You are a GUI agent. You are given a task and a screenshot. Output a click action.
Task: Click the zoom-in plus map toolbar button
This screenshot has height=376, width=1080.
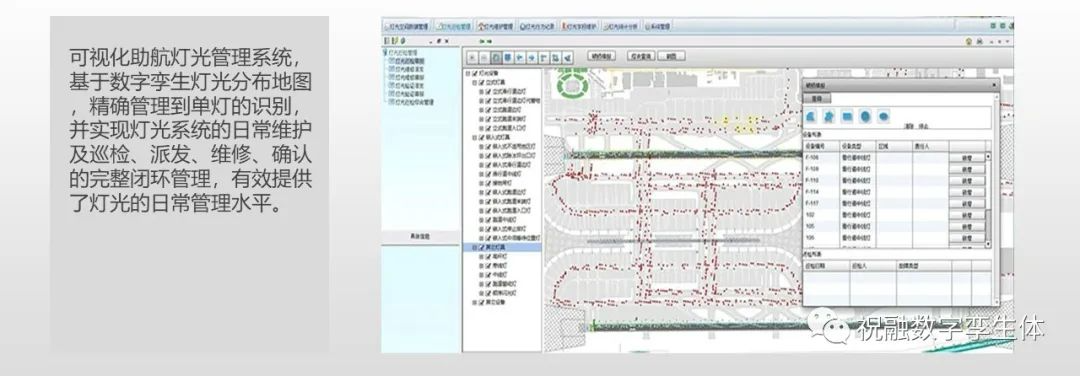[x=472, y=58]
